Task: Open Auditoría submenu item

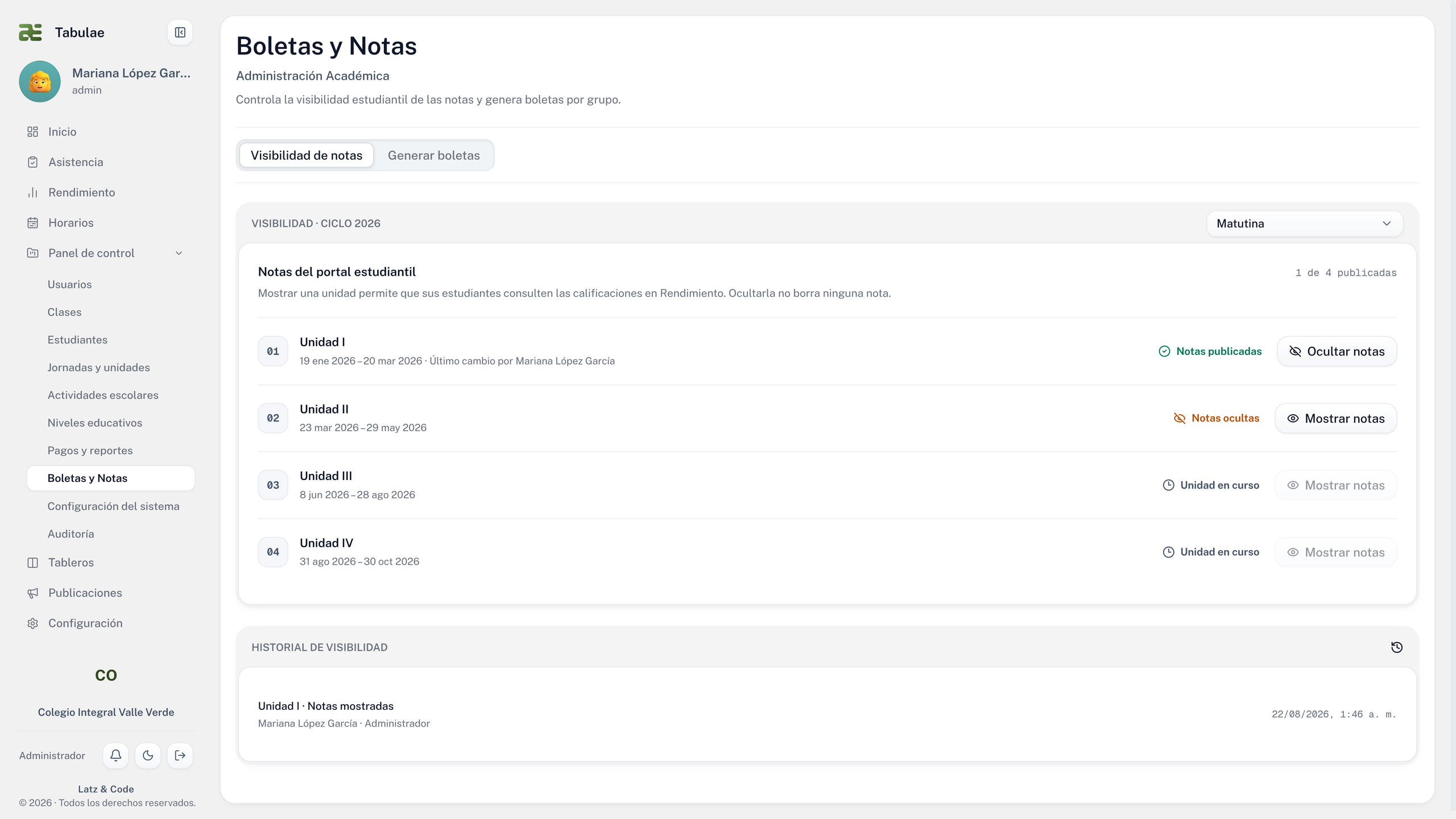Action: point(110,534)
